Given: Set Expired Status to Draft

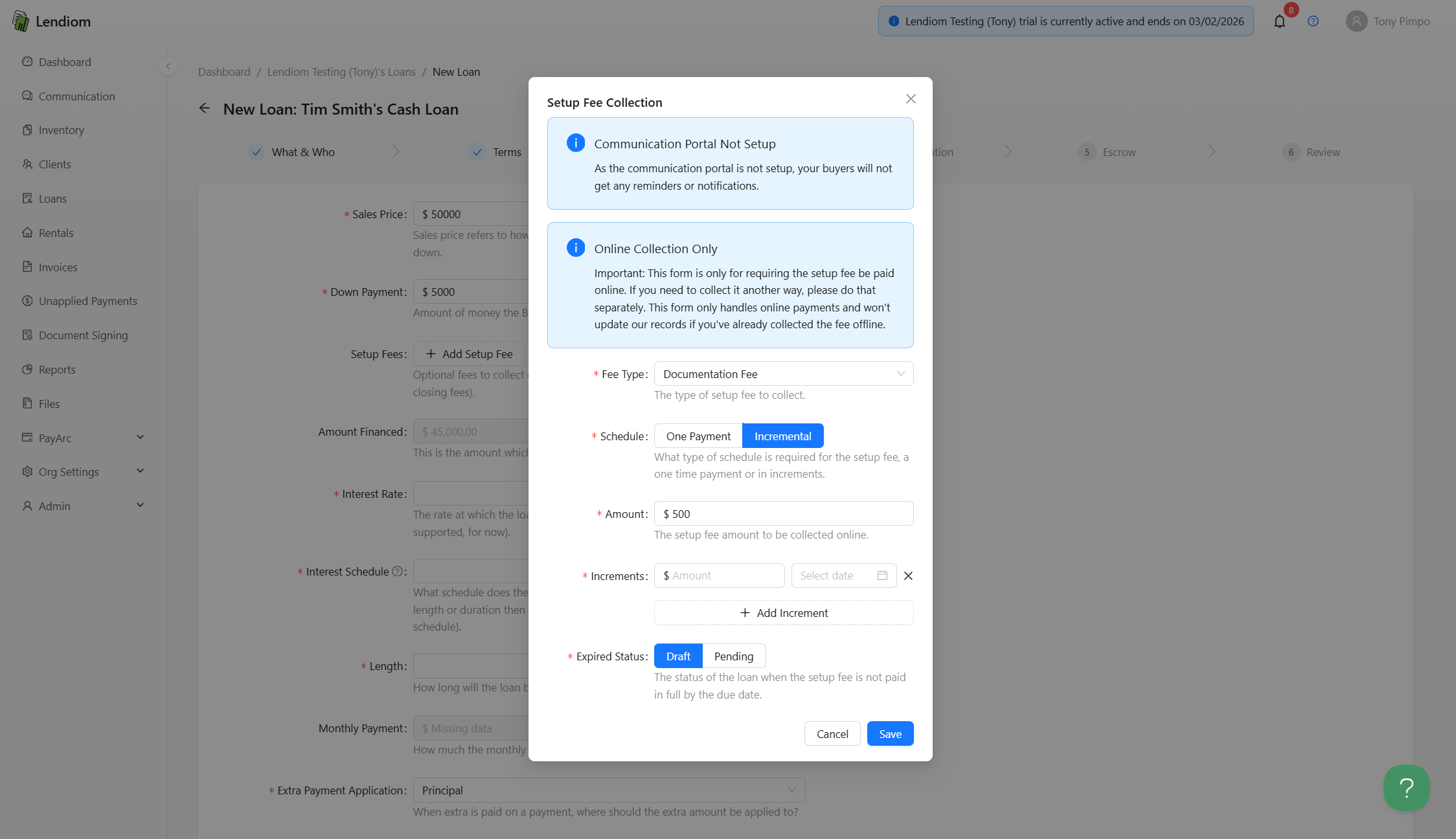Looking at the screenshot, I should pos(678,656).
